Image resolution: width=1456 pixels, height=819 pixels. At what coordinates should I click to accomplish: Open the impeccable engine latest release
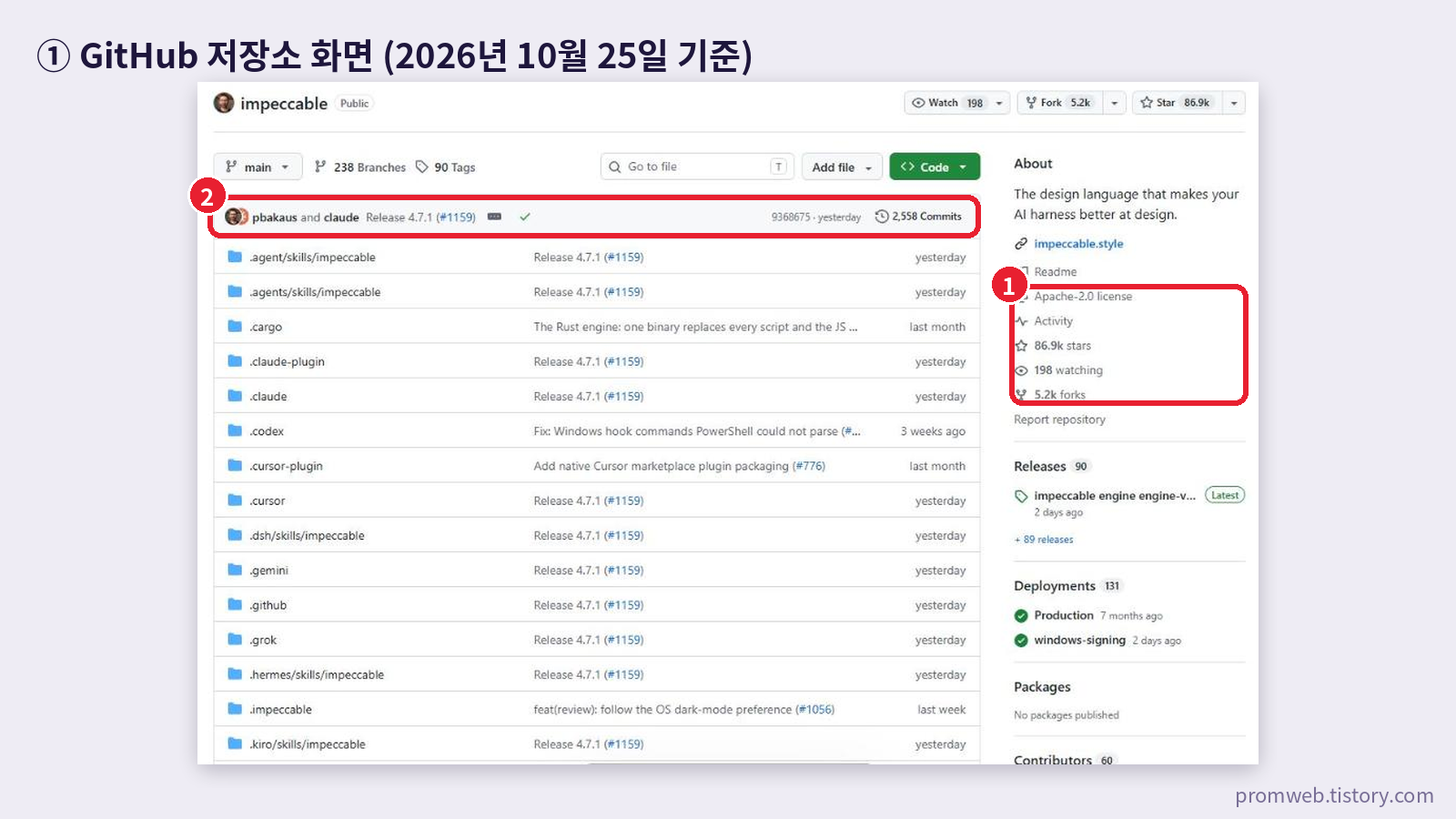1115,496
